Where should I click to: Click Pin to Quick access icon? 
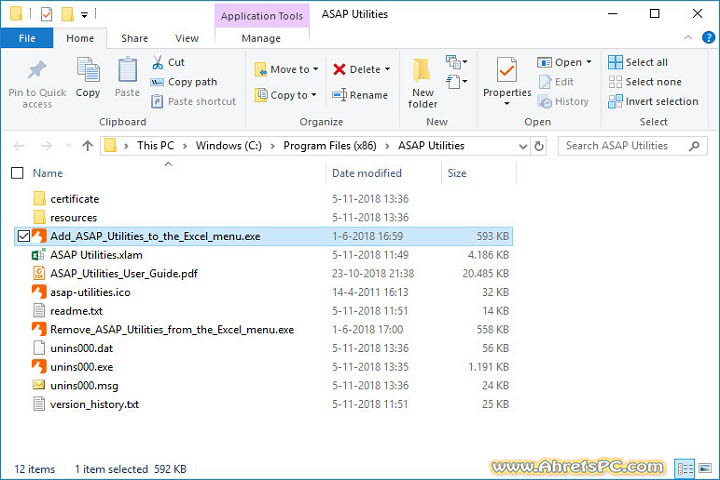(37, 70)
